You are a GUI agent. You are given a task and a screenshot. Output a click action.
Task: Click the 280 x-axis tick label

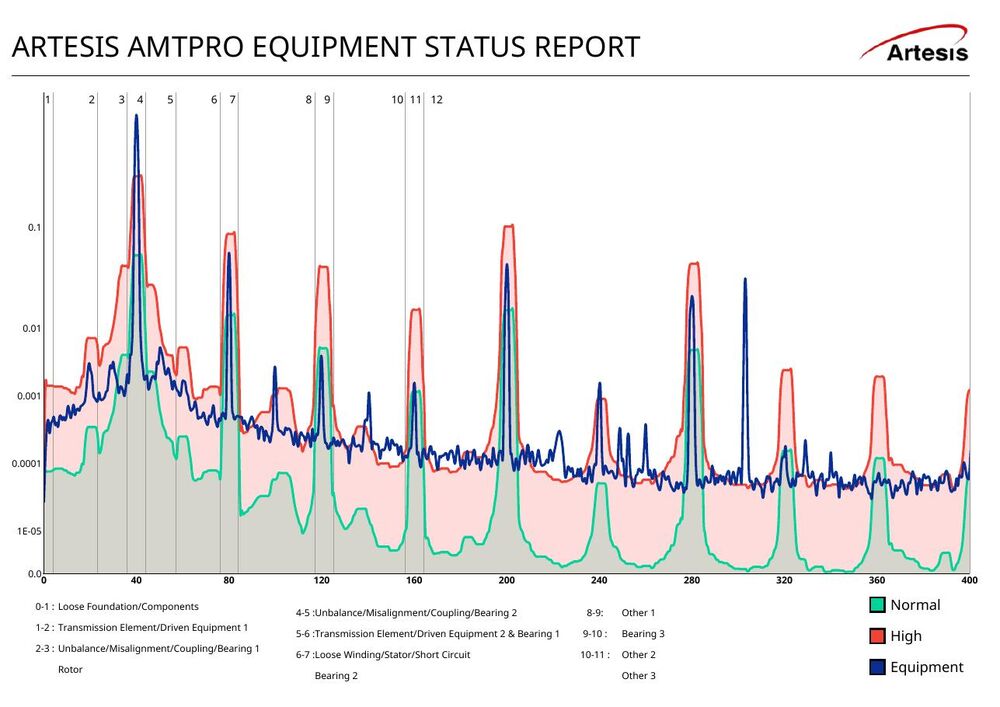click(x=691, y=580)
